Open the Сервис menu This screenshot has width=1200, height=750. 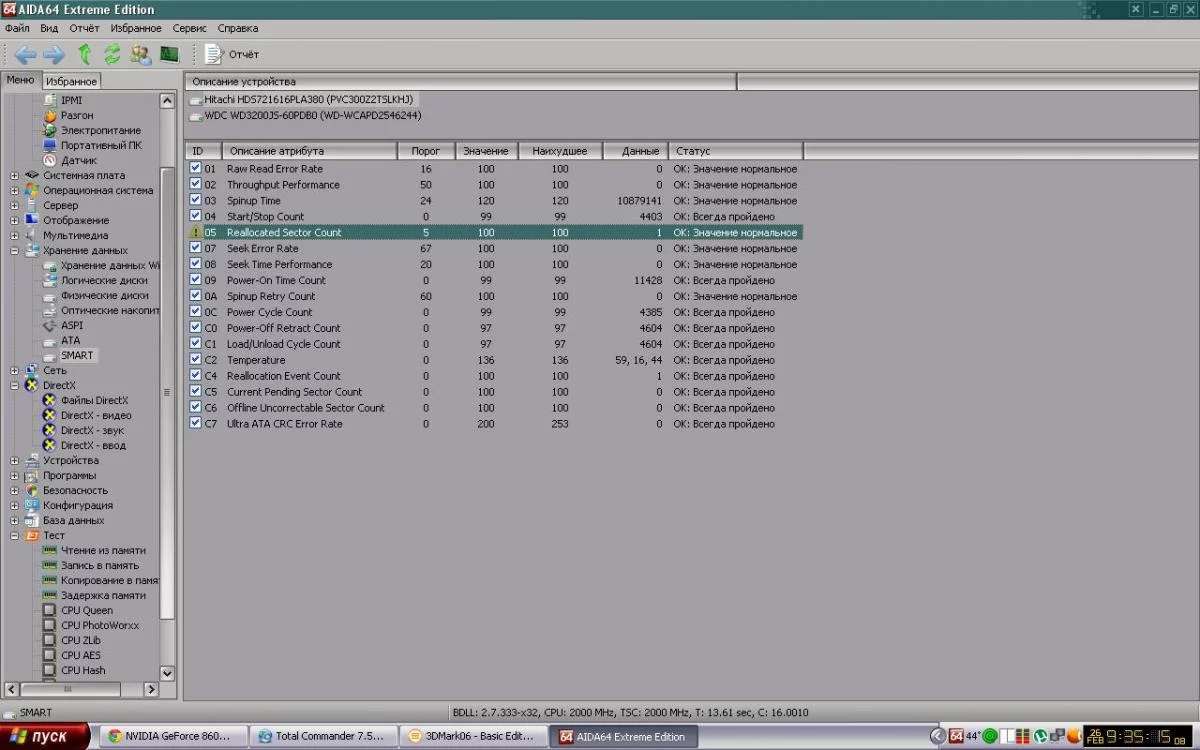[190, 29]
